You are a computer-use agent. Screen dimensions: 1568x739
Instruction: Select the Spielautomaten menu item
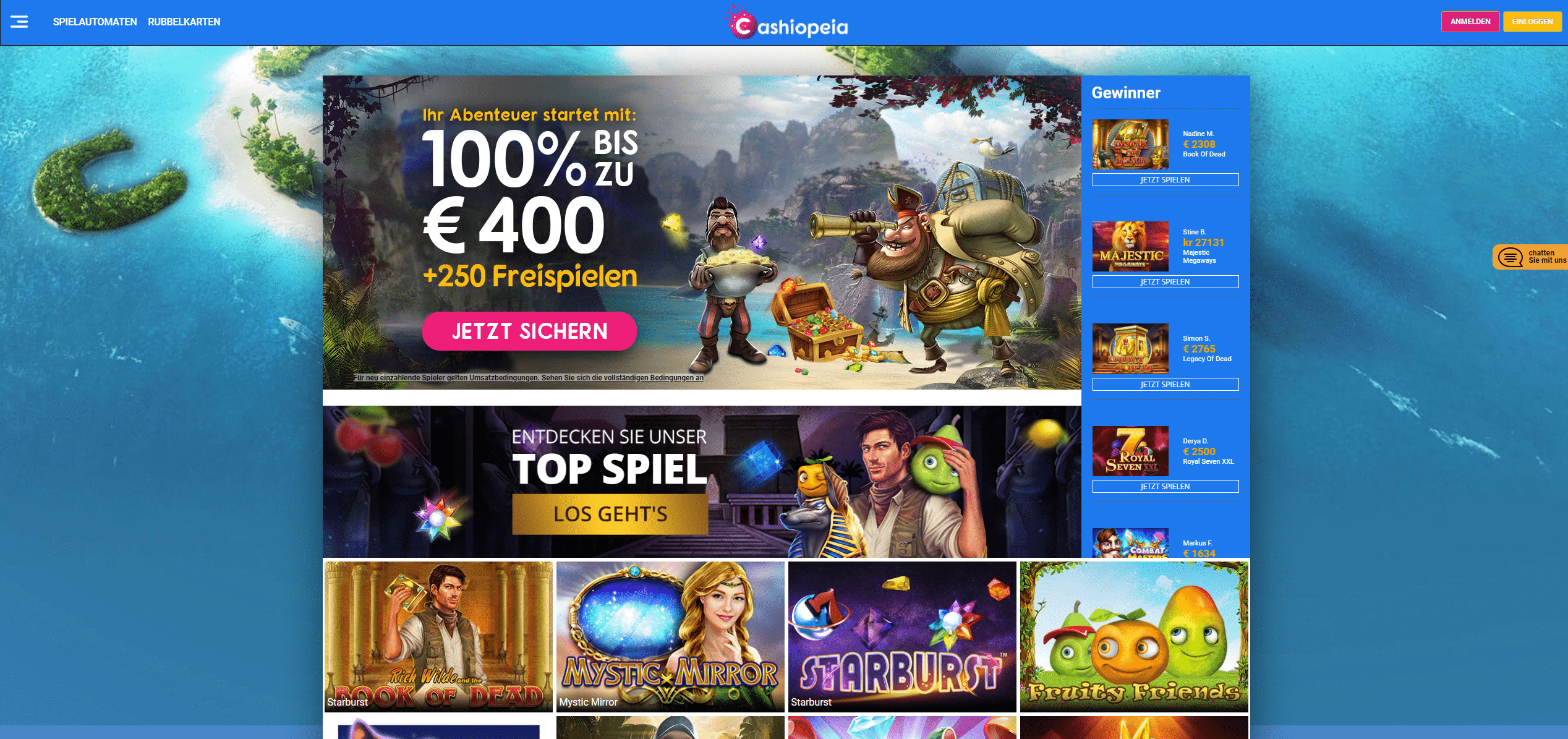tap(95, 22)
